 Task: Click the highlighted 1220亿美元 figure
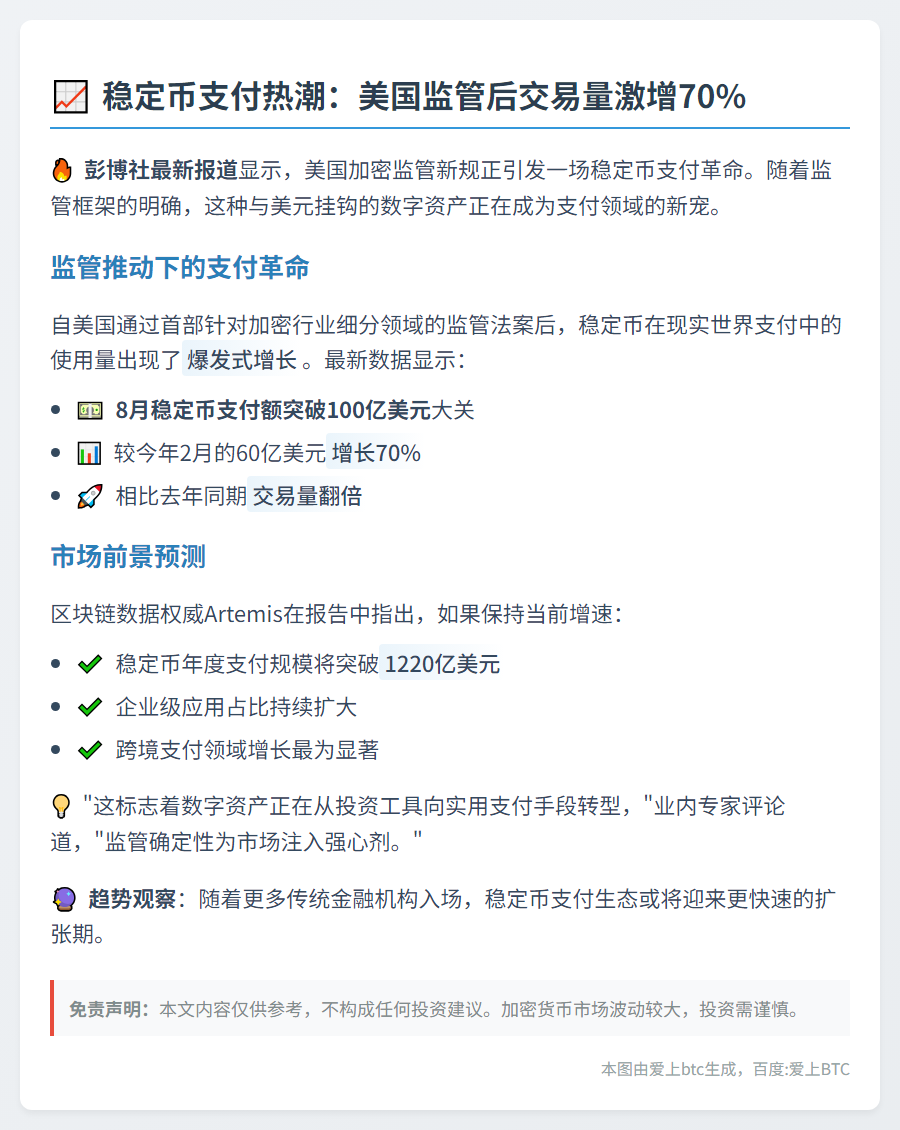pyautogui.click(x=442, y=664)
